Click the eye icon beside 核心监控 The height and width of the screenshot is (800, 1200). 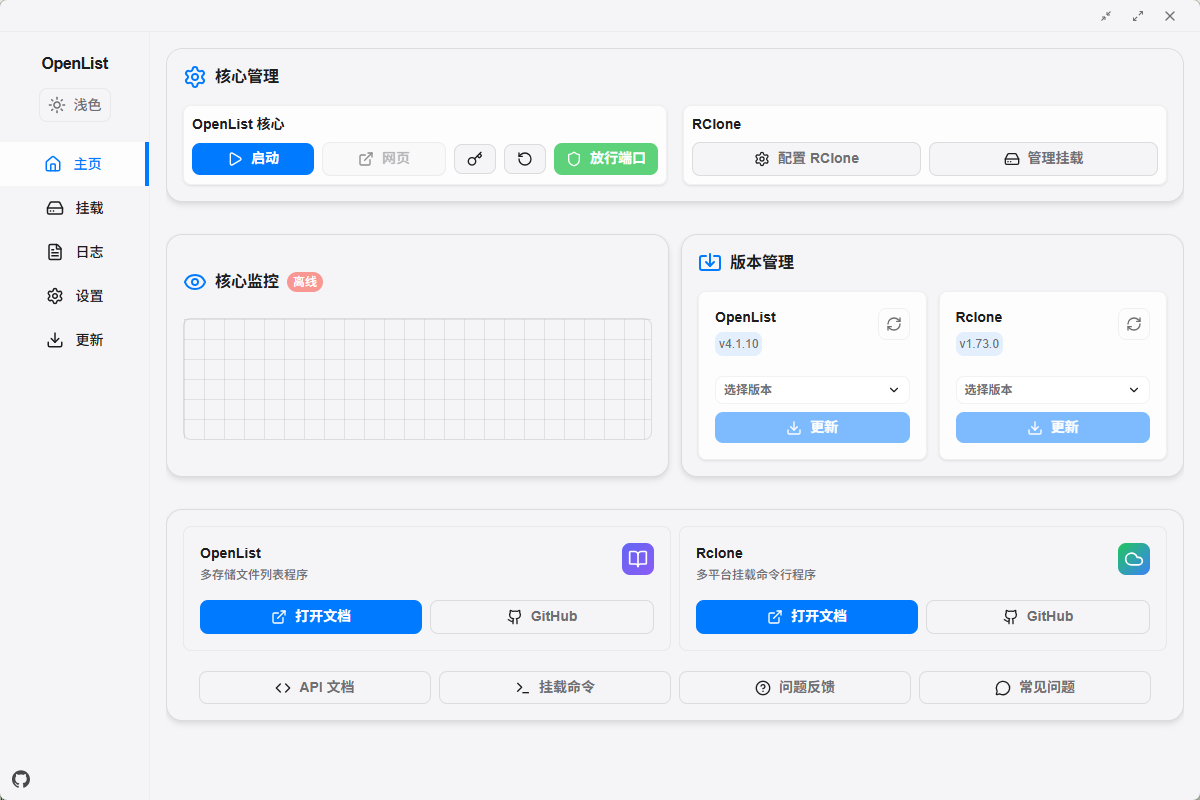click(195, 282)
